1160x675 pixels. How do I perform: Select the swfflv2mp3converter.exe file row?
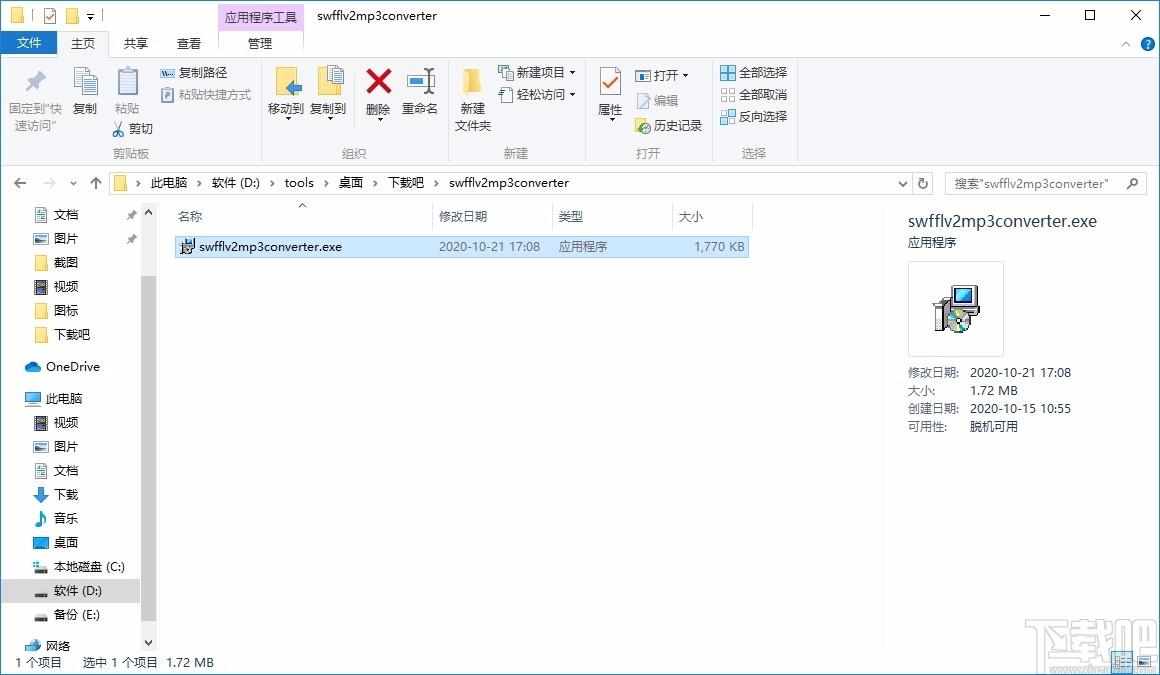click(462, 246)
